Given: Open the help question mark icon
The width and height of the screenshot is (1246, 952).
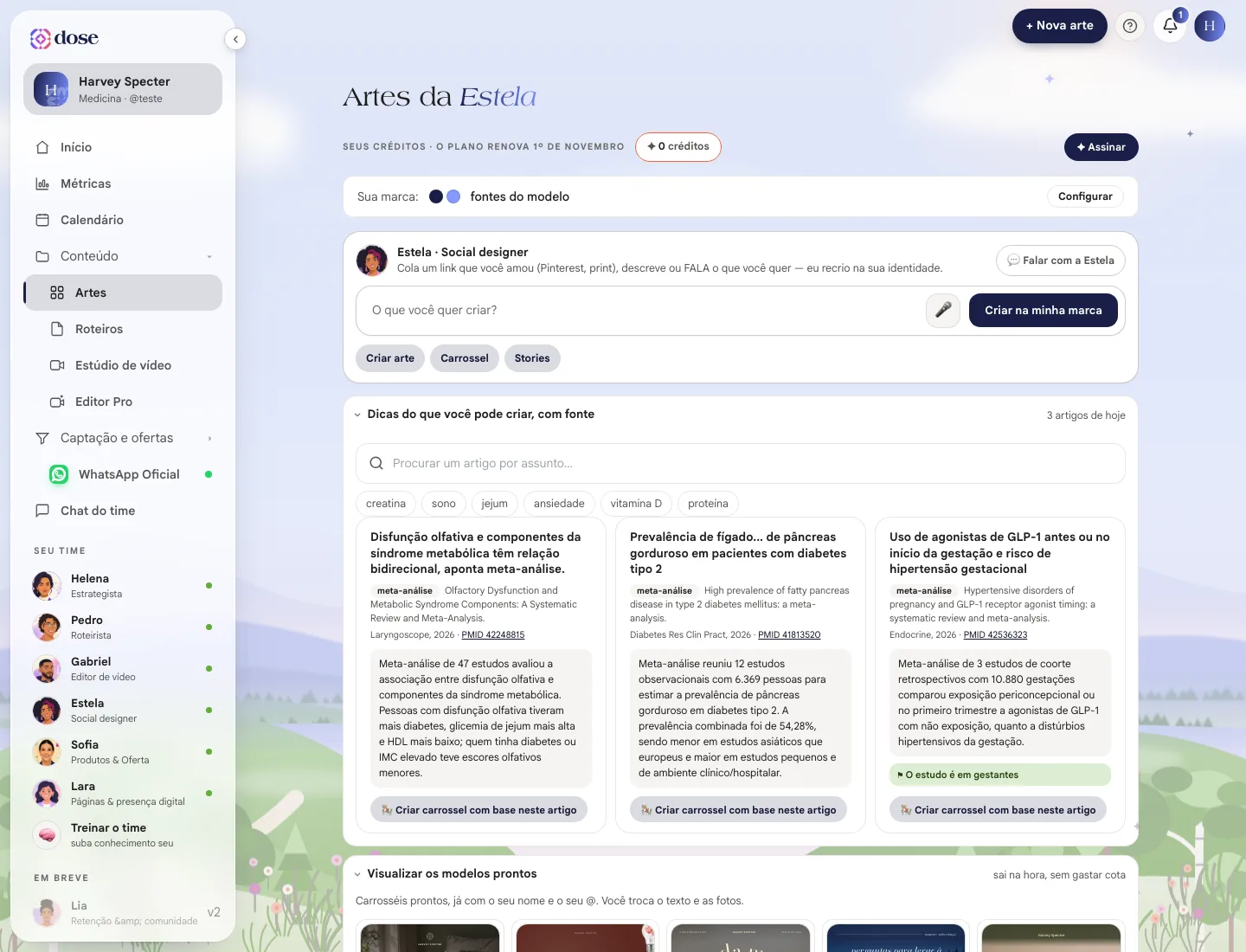Looking at the screenshot, I should point(1129,26).
